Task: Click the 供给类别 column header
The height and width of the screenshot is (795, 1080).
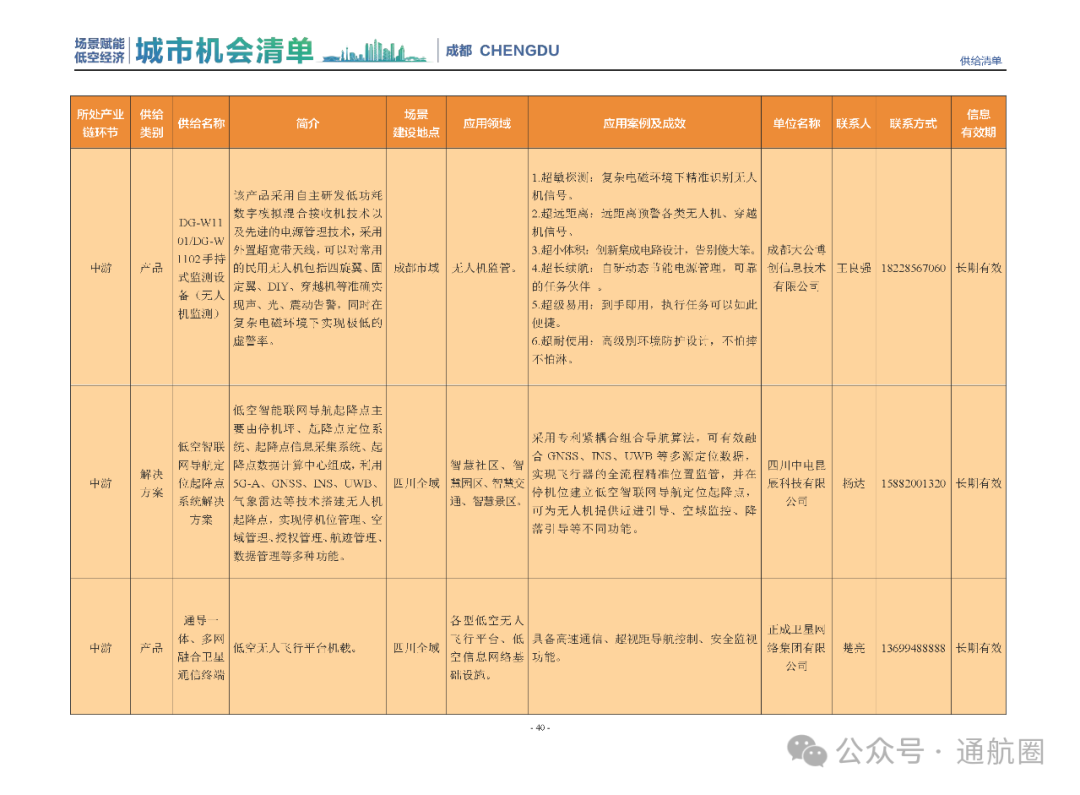Action: click(152, 123)
